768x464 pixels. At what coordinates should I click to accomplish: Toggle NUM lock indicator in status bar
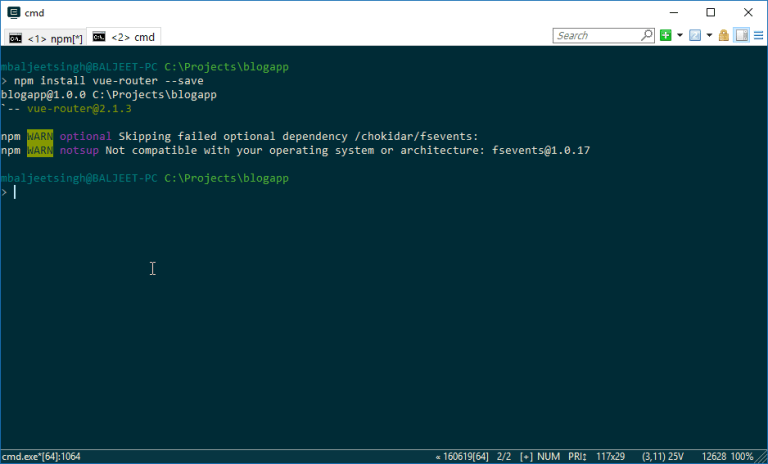coord(551,456)
